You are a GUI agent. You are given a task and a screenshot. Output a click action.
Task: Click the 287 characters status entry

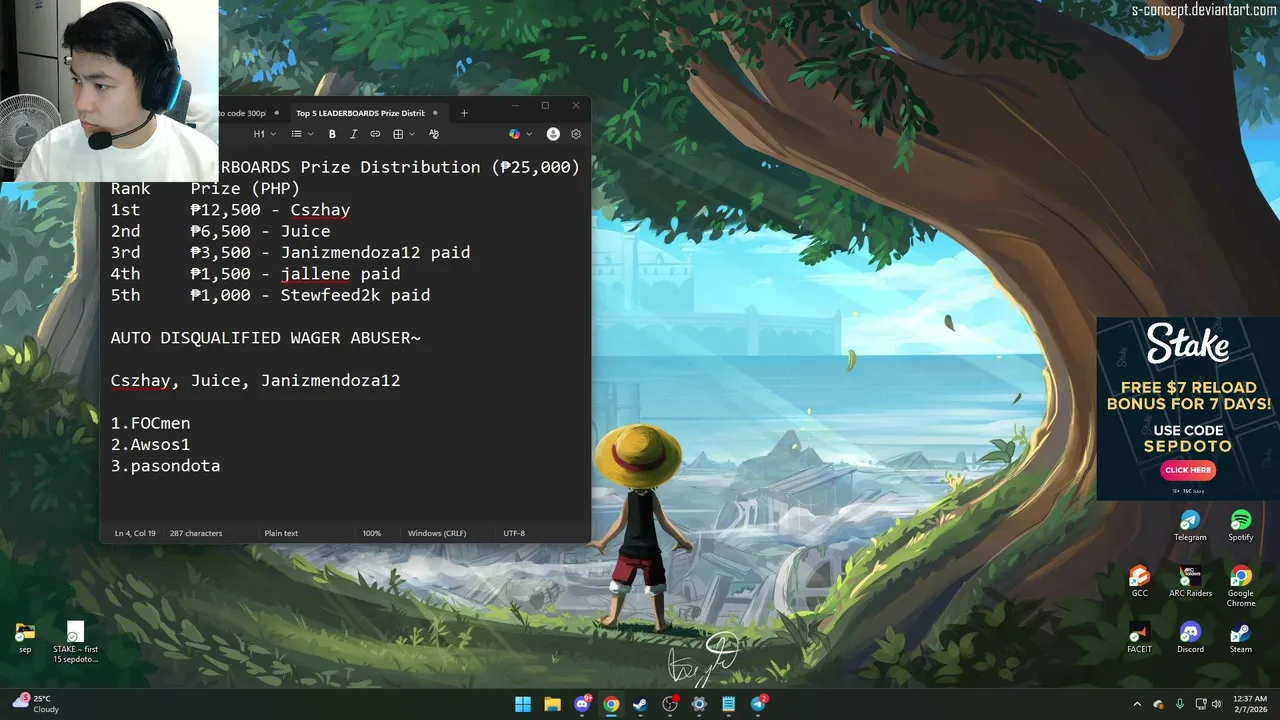(196, 533)
